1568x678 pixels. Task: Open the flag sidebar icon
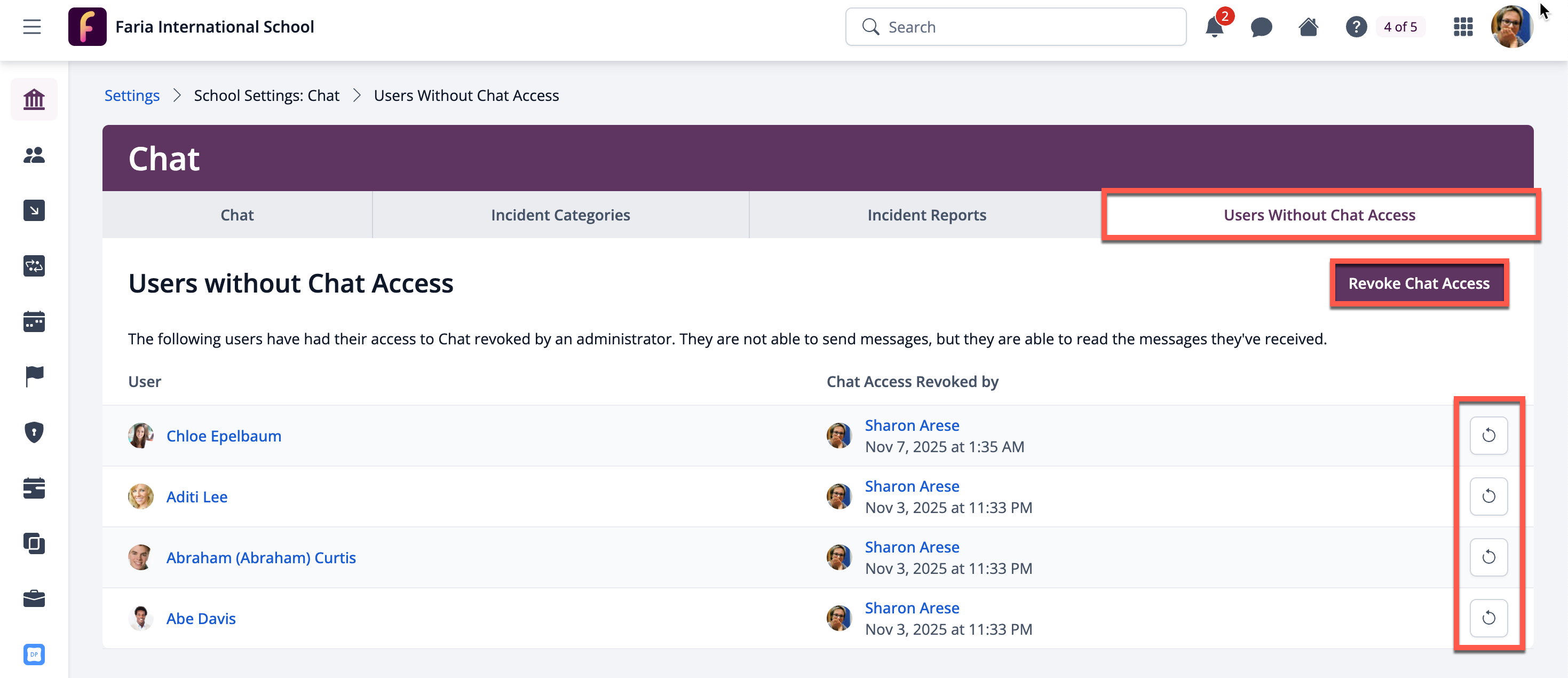[34, 376]
